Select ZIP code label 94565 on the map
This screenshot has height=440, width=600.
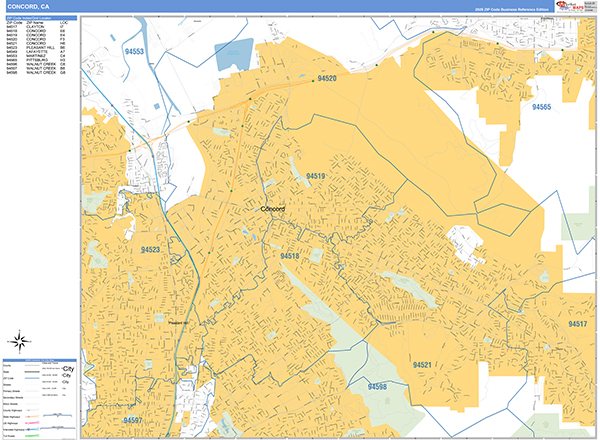(542, 107)
